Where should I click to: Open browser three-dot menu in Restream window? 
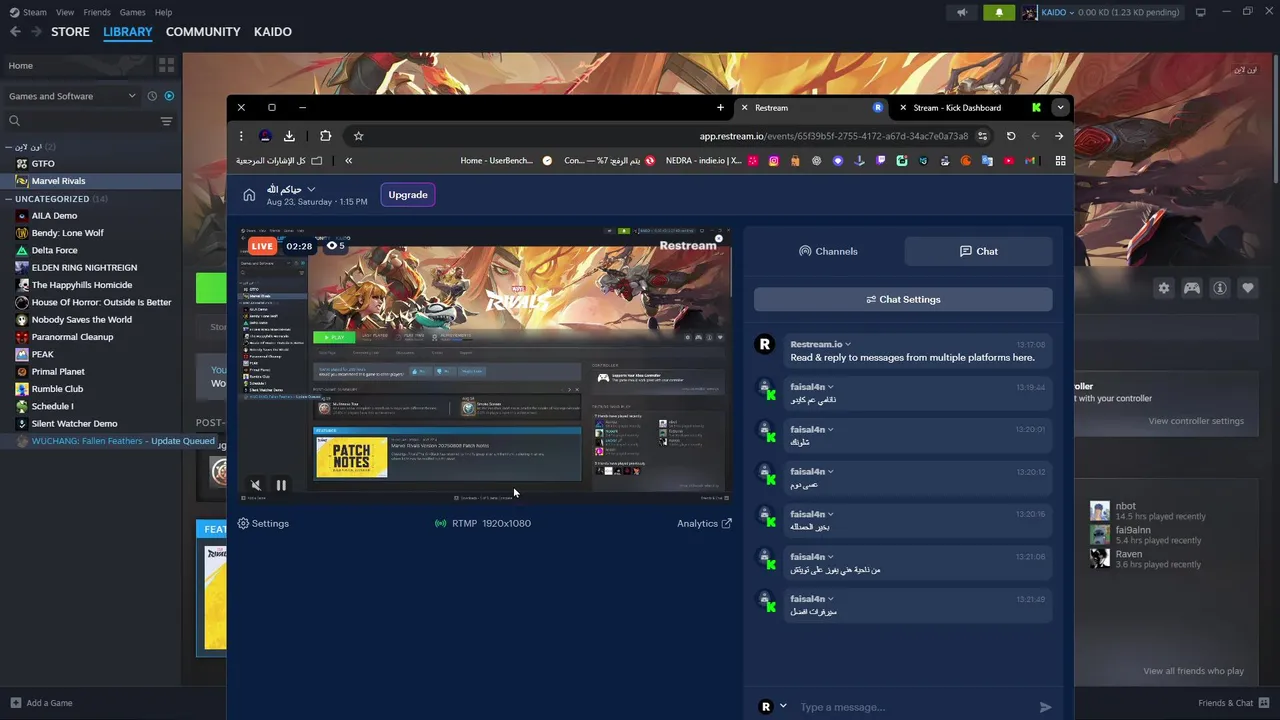tap(241, 136)
